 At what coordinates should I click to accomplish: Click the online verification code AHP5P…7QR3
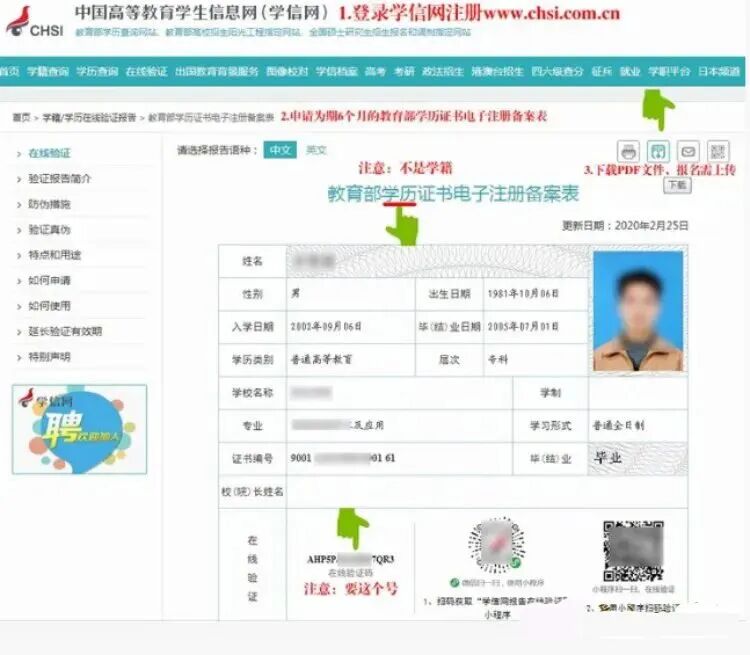[350, 559]
